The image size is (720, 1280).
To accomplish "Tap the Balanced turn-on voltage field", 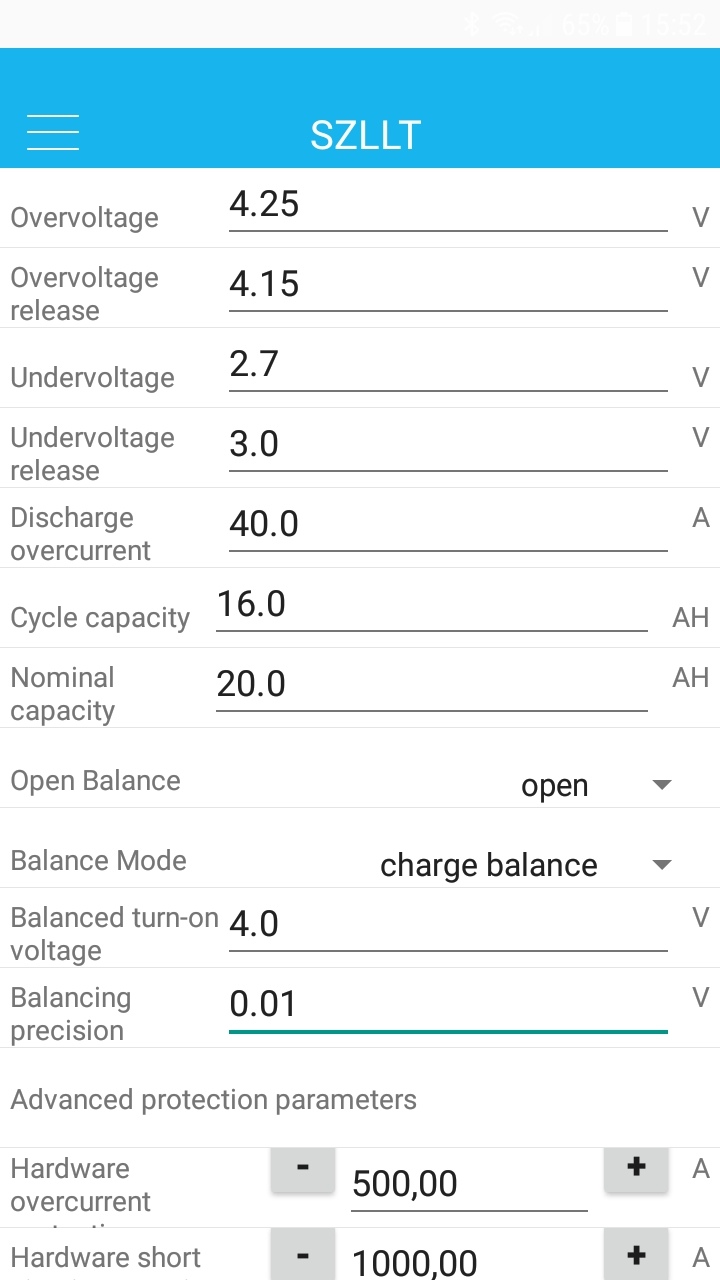I will coord(447,925).
